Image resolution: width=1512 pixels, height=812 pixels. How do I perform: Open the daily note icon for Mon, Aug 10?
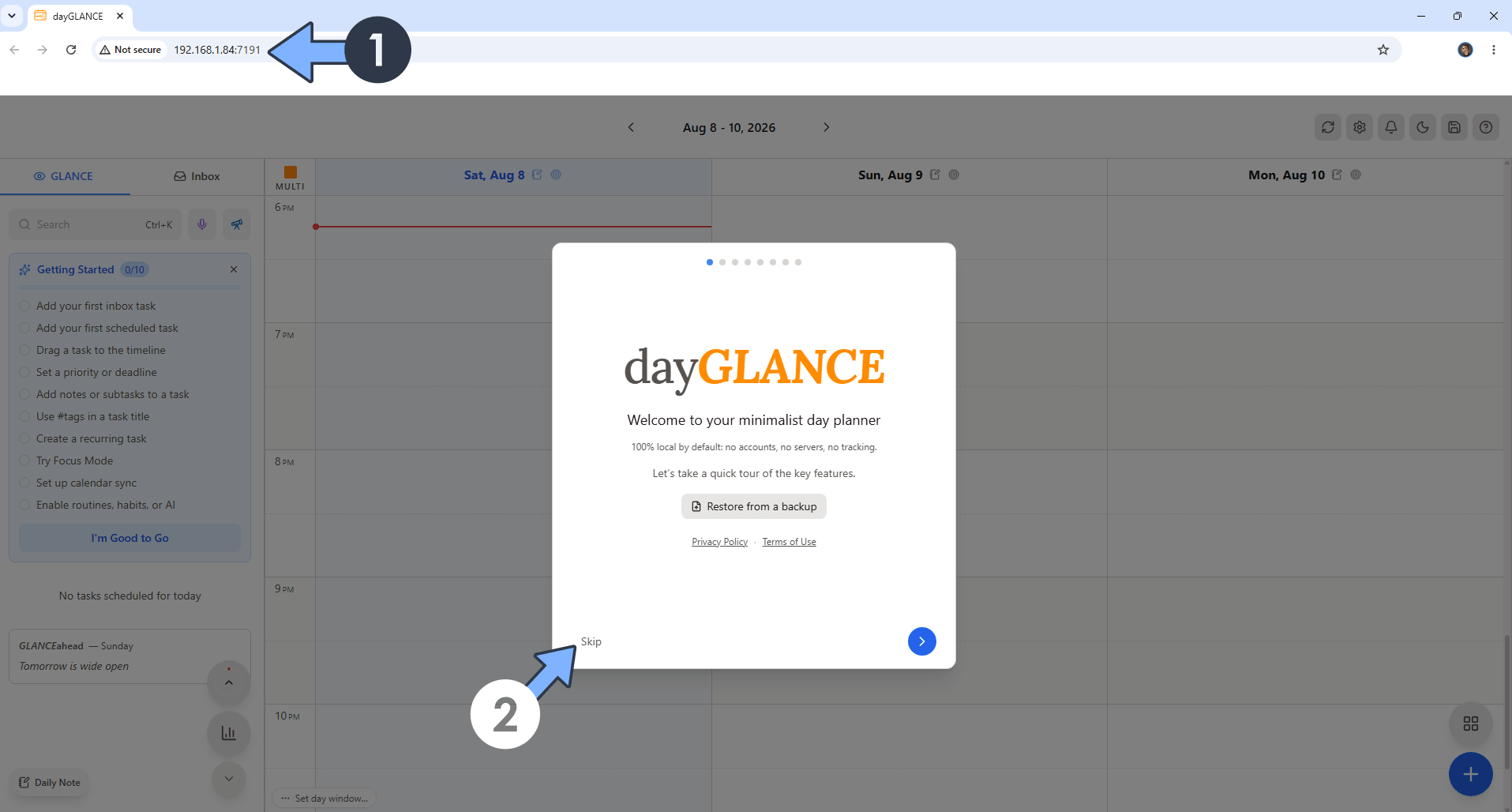pyautogui.click(x=1337, y=175)
